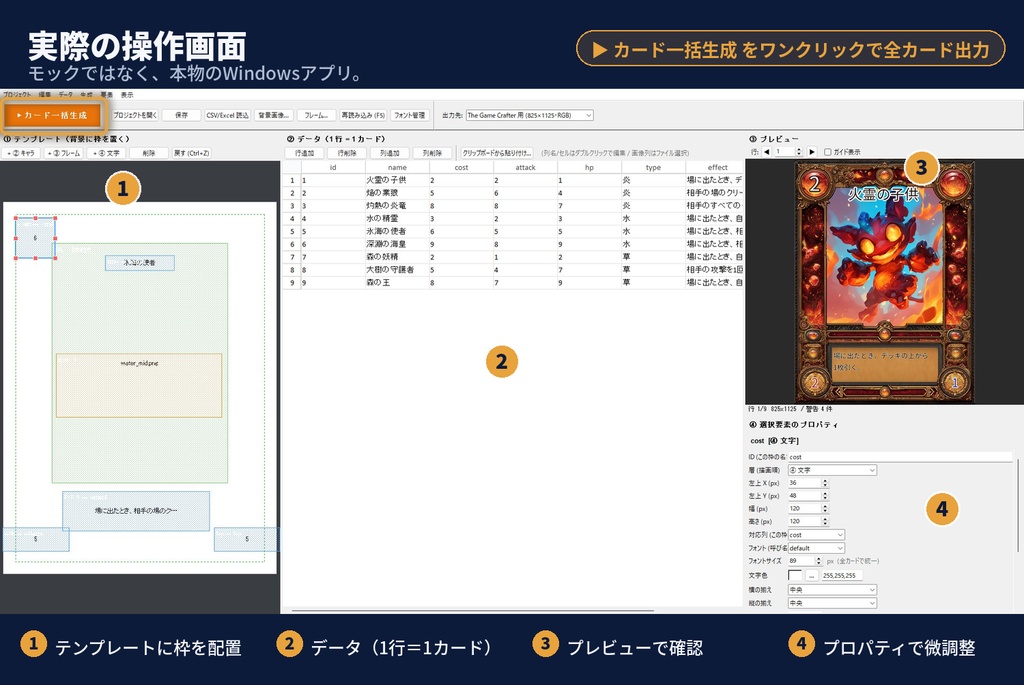1024x685 pixels.
Task: Open フォント管理 from the toolbar
Action: (x=409, y=115)
